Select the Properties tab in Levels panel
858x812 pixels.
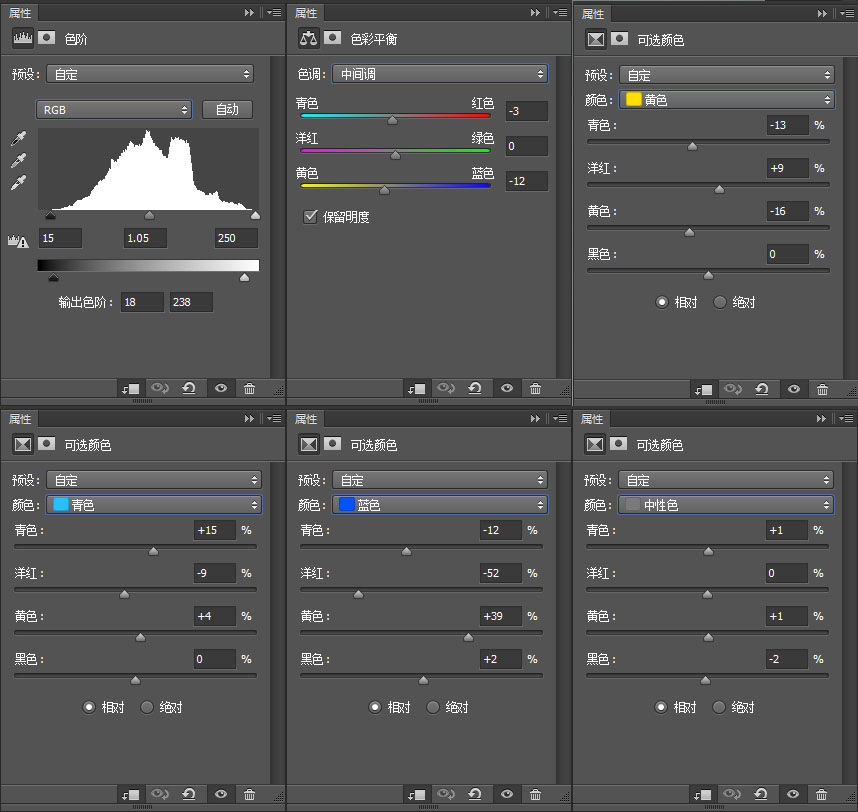pos(20,13)
